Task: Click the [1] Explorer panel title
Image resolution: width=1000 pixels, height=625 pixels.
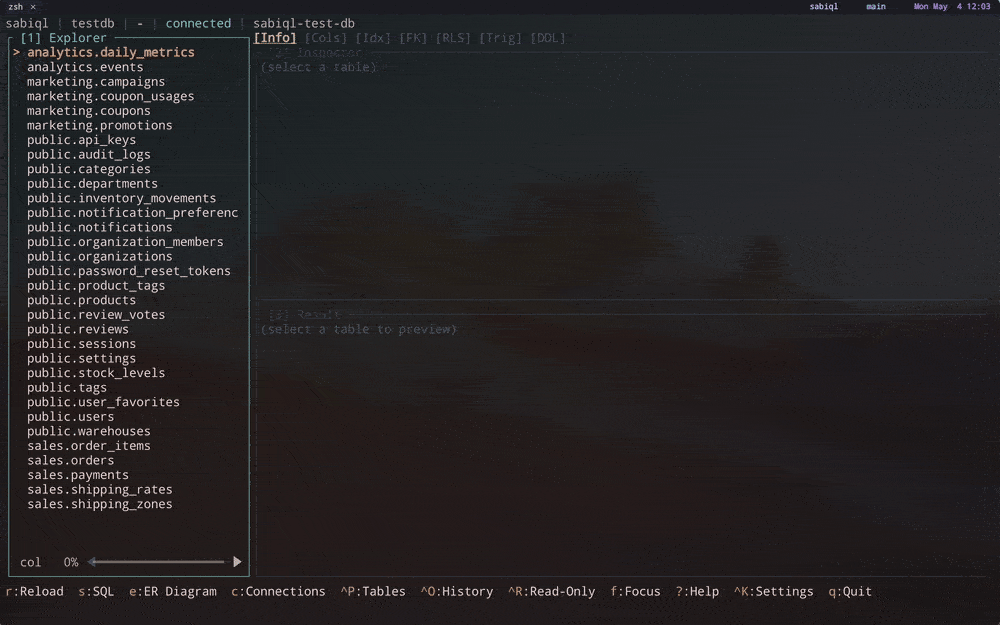Action: (x=63, y=38)
